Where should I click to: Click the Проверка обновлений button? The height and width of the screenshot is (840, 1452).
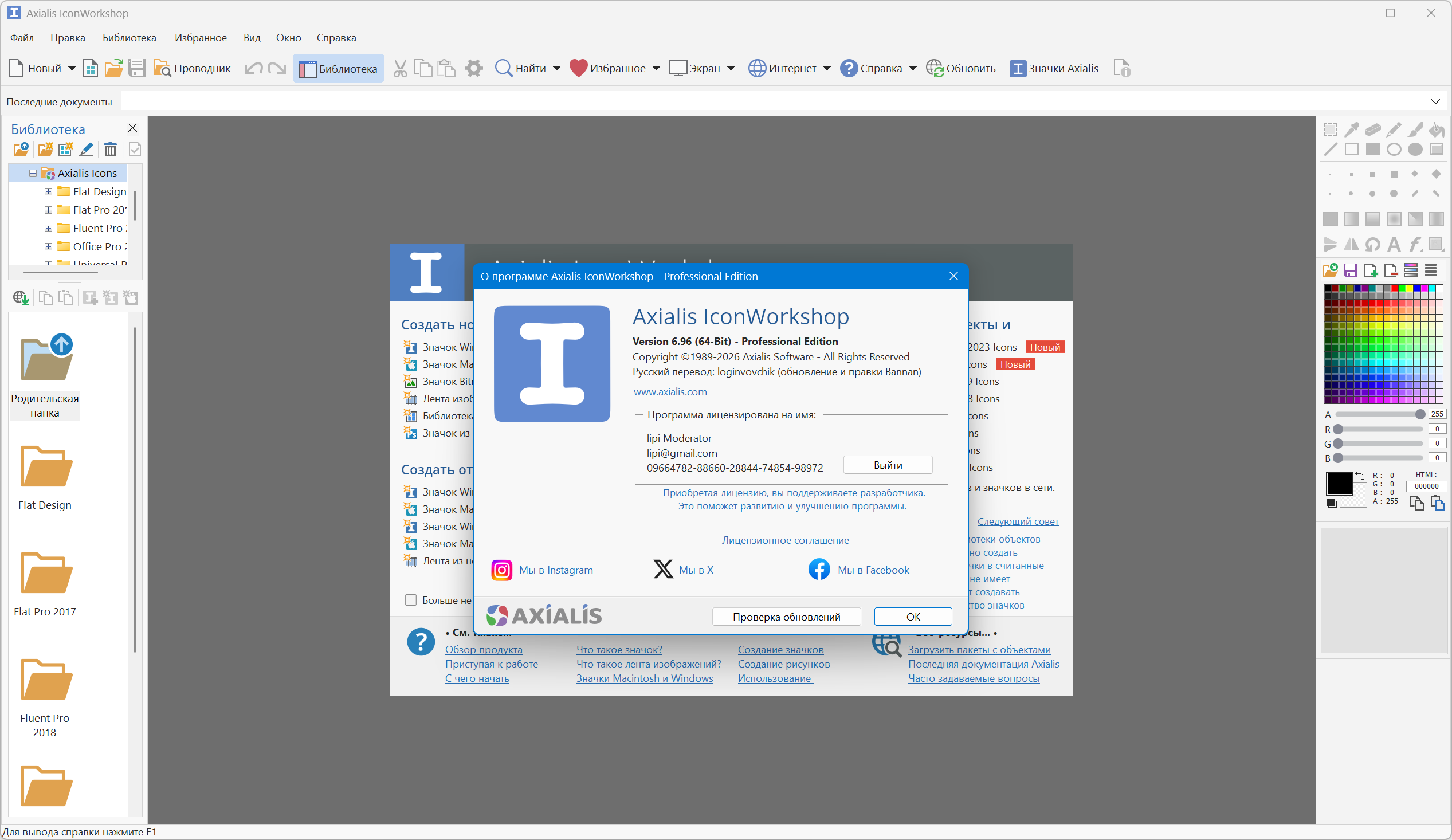click(x=786, y=617)
